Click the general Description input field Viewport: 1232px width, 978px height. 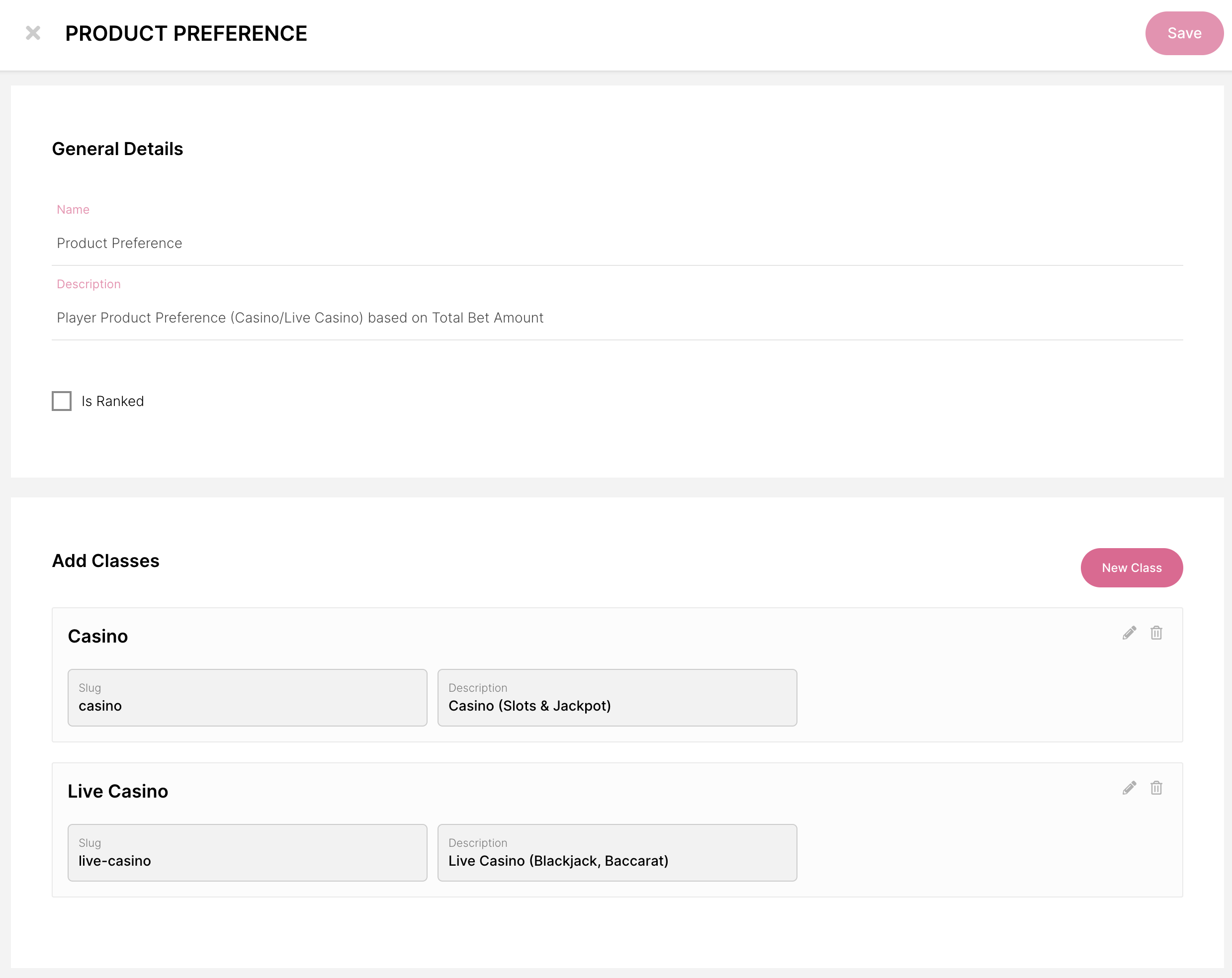click(x=616, y=318)
